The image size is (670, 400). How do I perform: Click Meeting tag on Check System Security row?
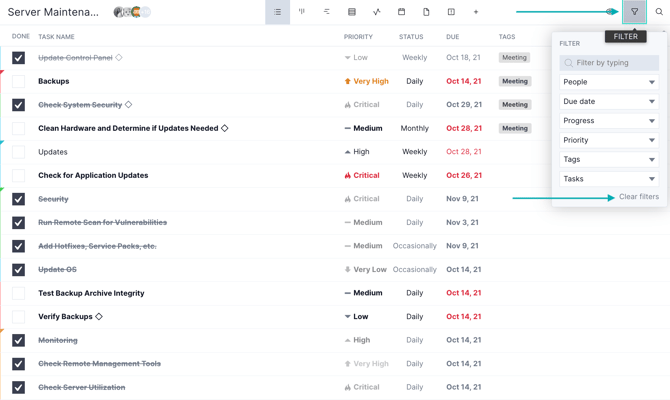pyautogui.click(x=515, y=105)
